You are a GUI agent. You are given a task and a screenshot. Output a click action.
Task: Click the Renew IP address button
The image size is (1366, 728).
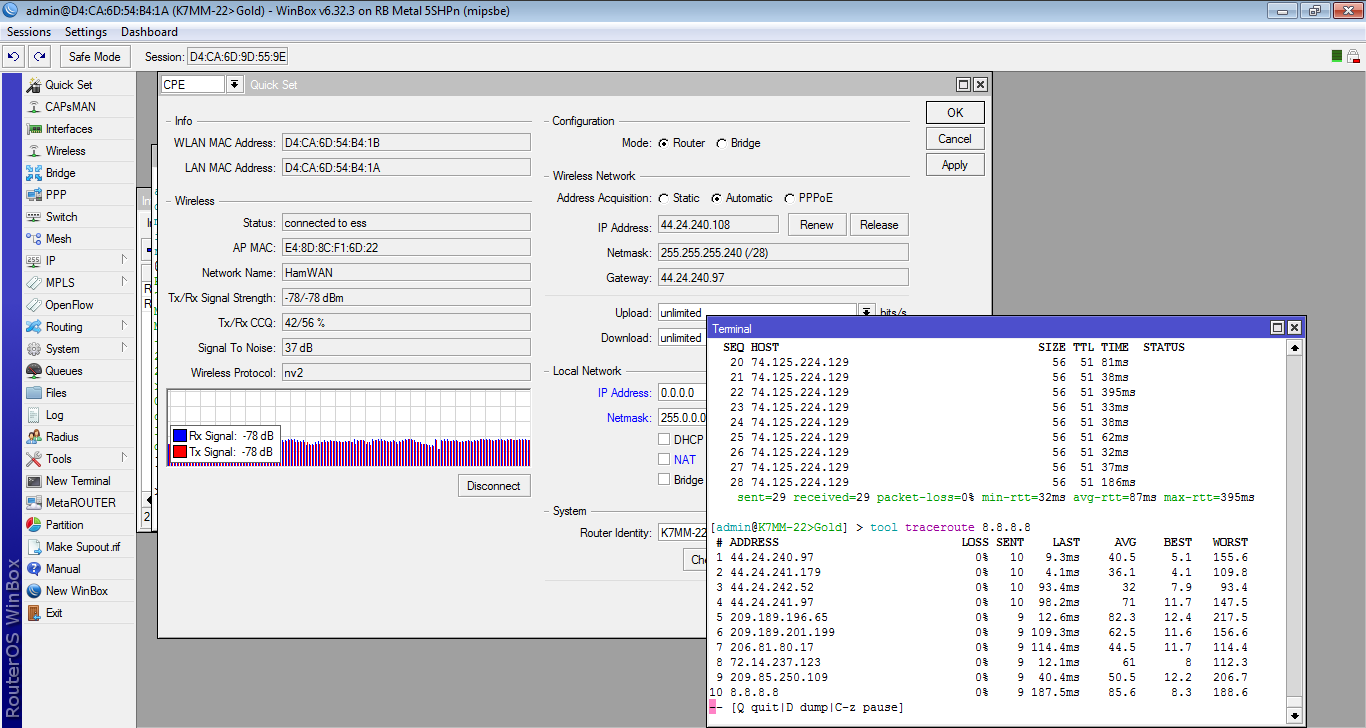coord(816,225)
